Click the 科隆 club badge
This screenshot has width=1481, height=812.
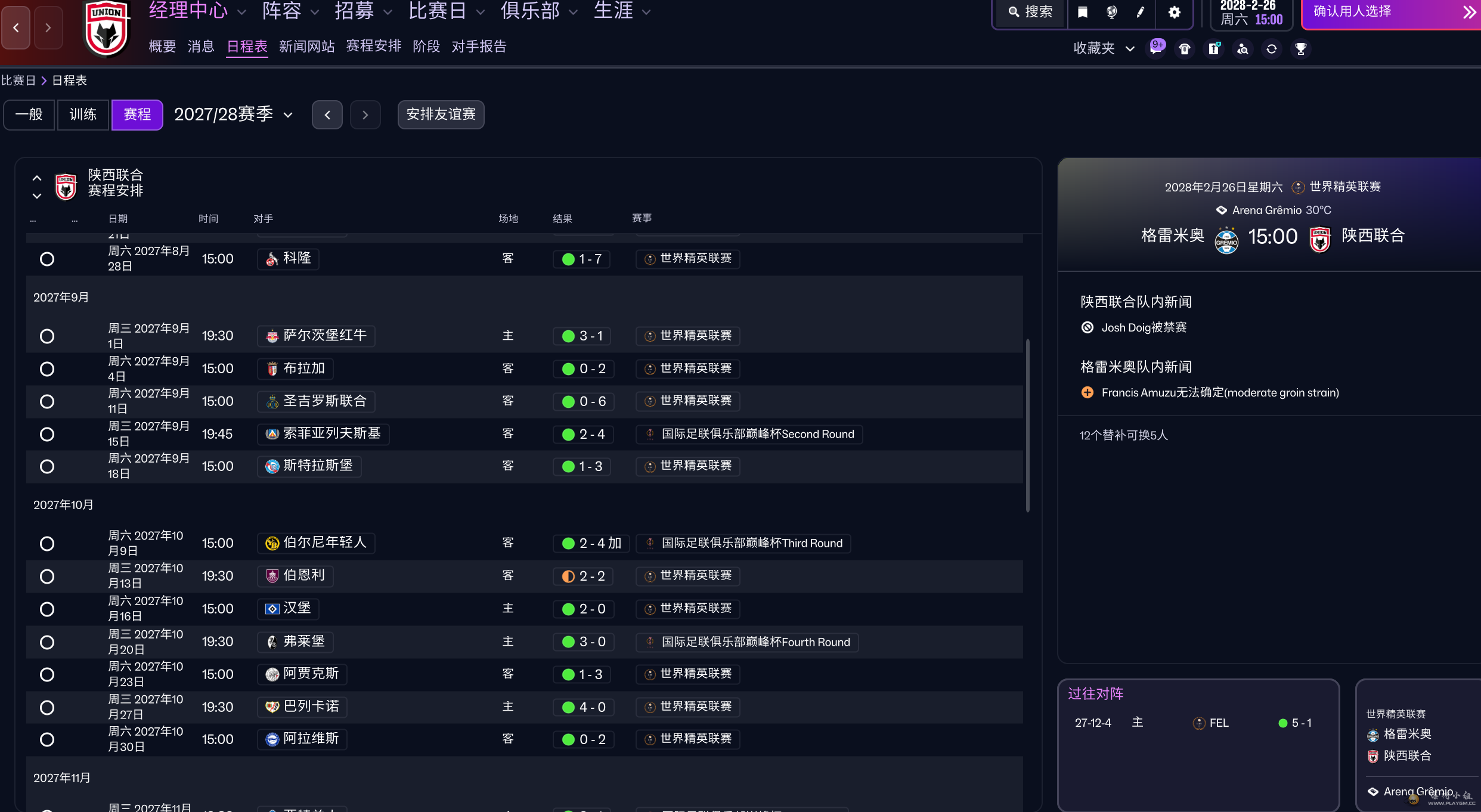point(272,259)
